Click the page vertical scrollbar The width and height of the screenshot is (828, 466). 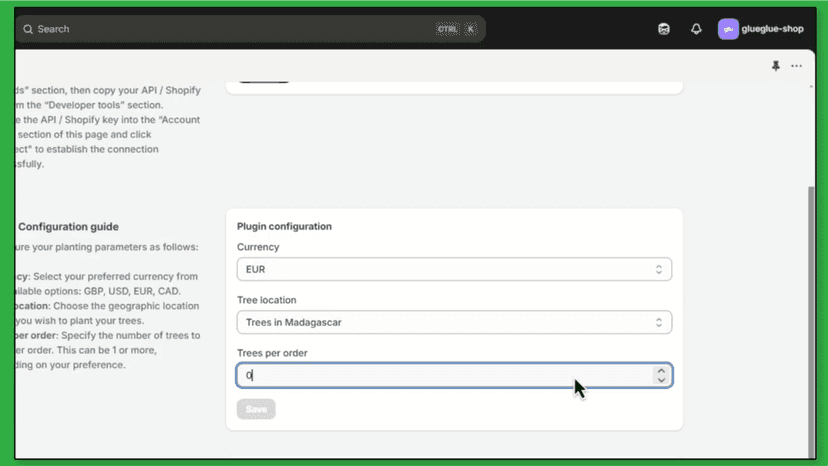point(811,321)
